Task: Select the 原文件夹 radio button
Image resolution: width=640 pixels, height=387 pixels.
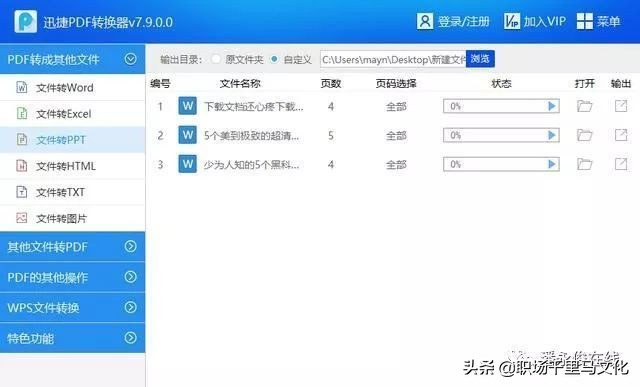Action: [x=216, y=59]
